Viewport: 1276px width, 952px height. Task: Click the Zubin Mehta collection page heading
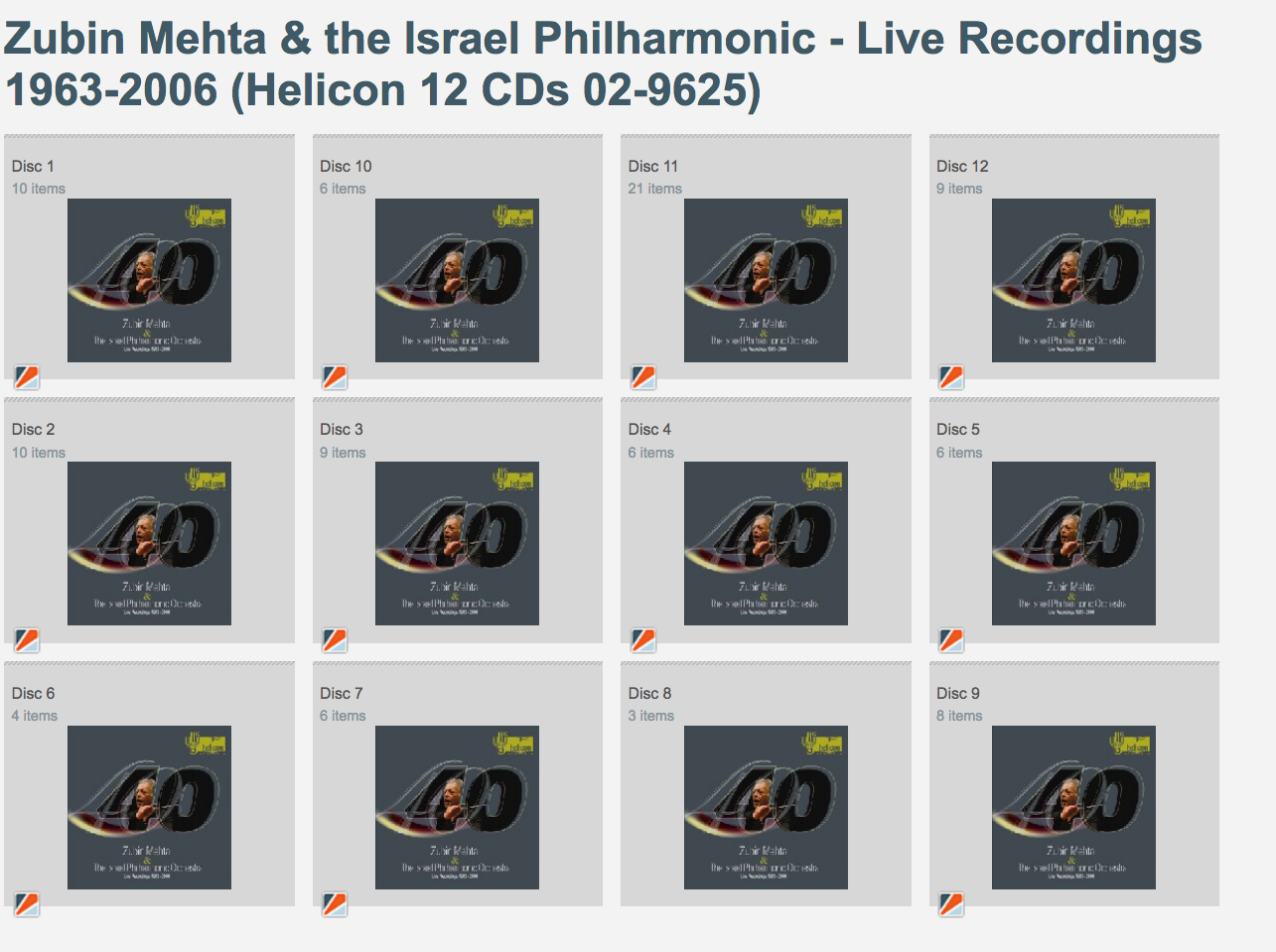point(603,65)
